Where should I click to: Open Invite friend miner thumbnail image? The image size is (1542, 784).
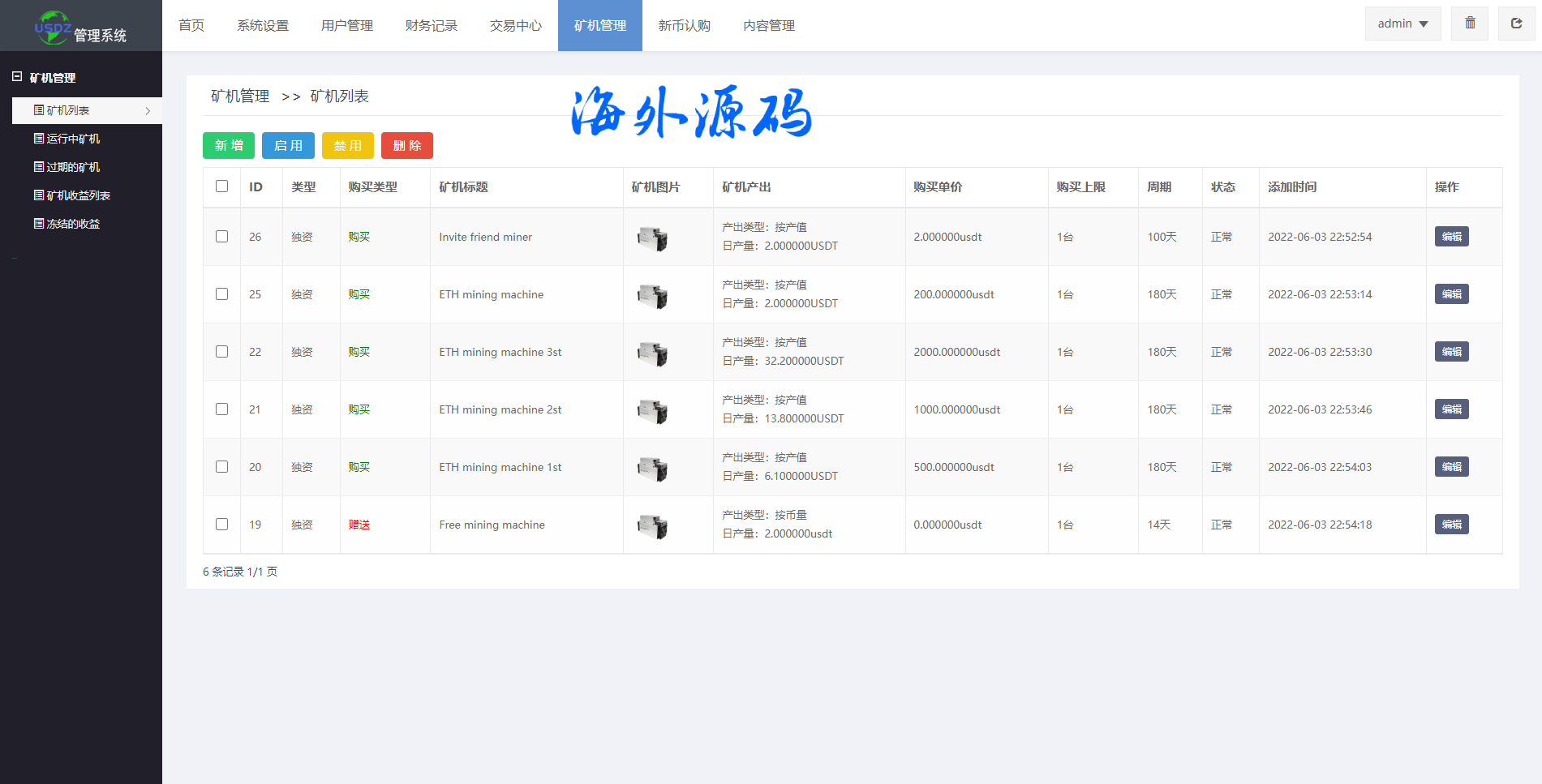652,238
